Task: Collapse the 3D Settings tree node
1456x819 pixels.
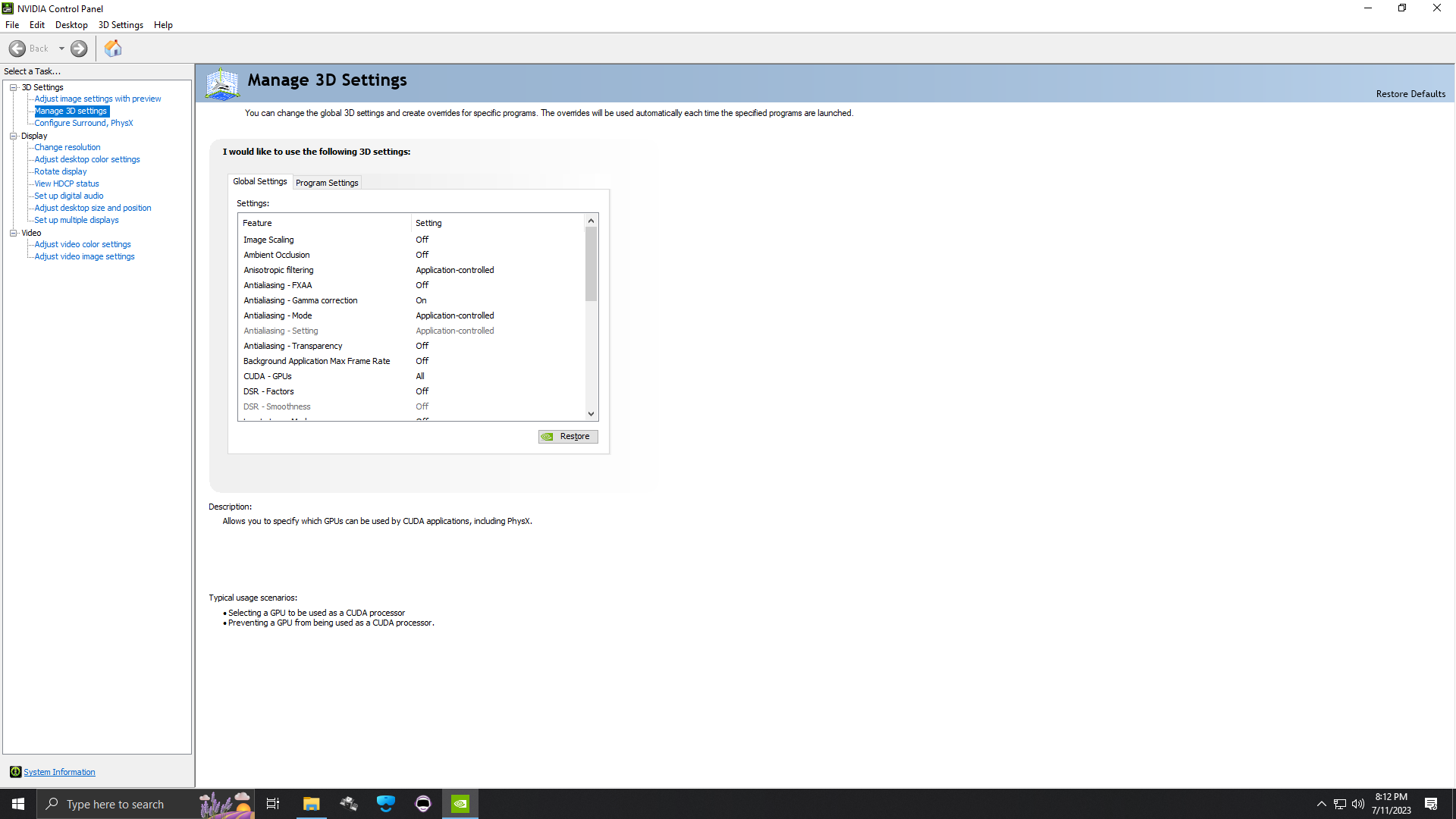Action: coord(13,87)
